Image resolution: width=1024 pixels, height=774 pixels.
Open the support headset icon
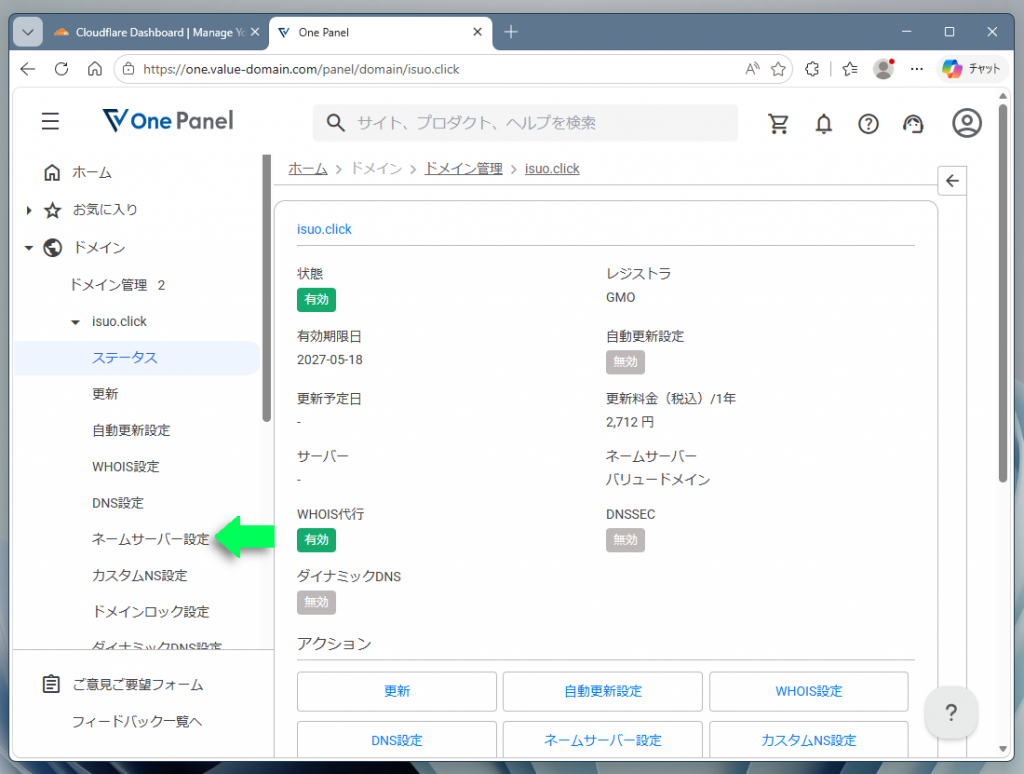[x=913, y=123]
